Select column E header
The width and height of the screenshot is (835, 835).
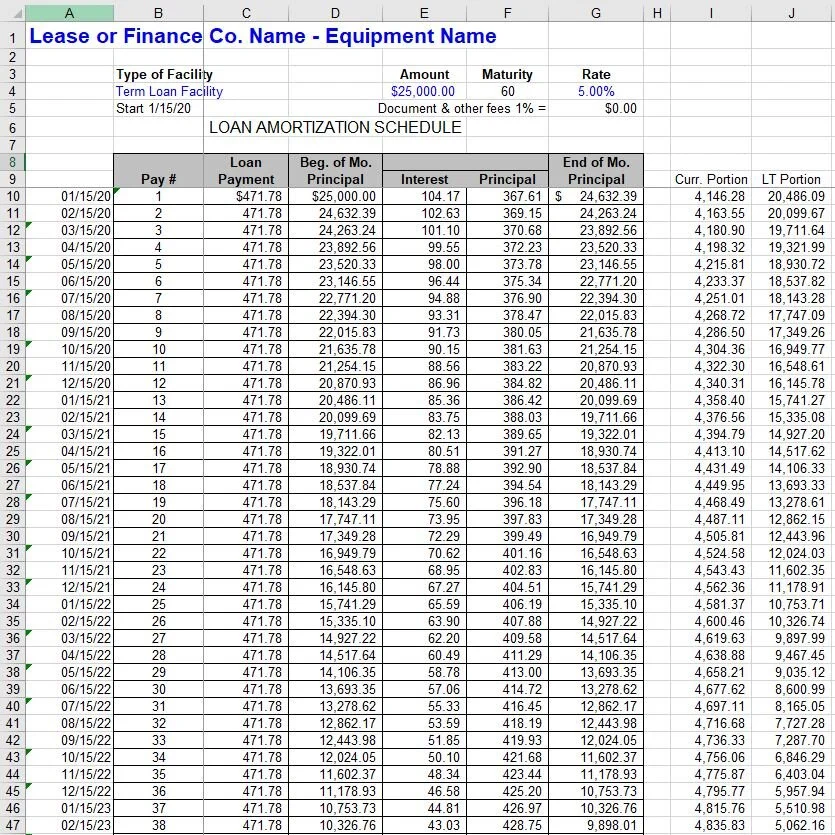tap(424, 13)
